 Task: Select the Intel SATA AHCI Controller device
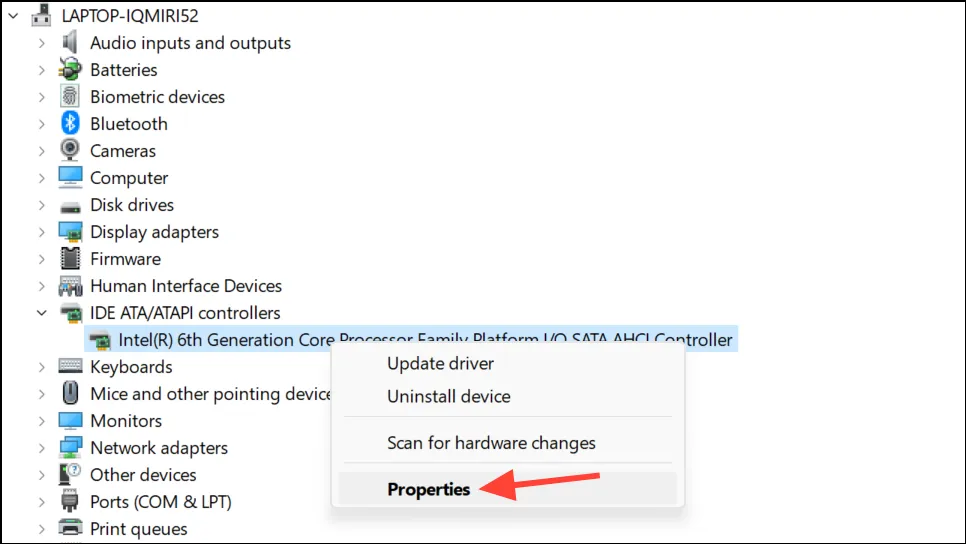click(x=425, y=340)
